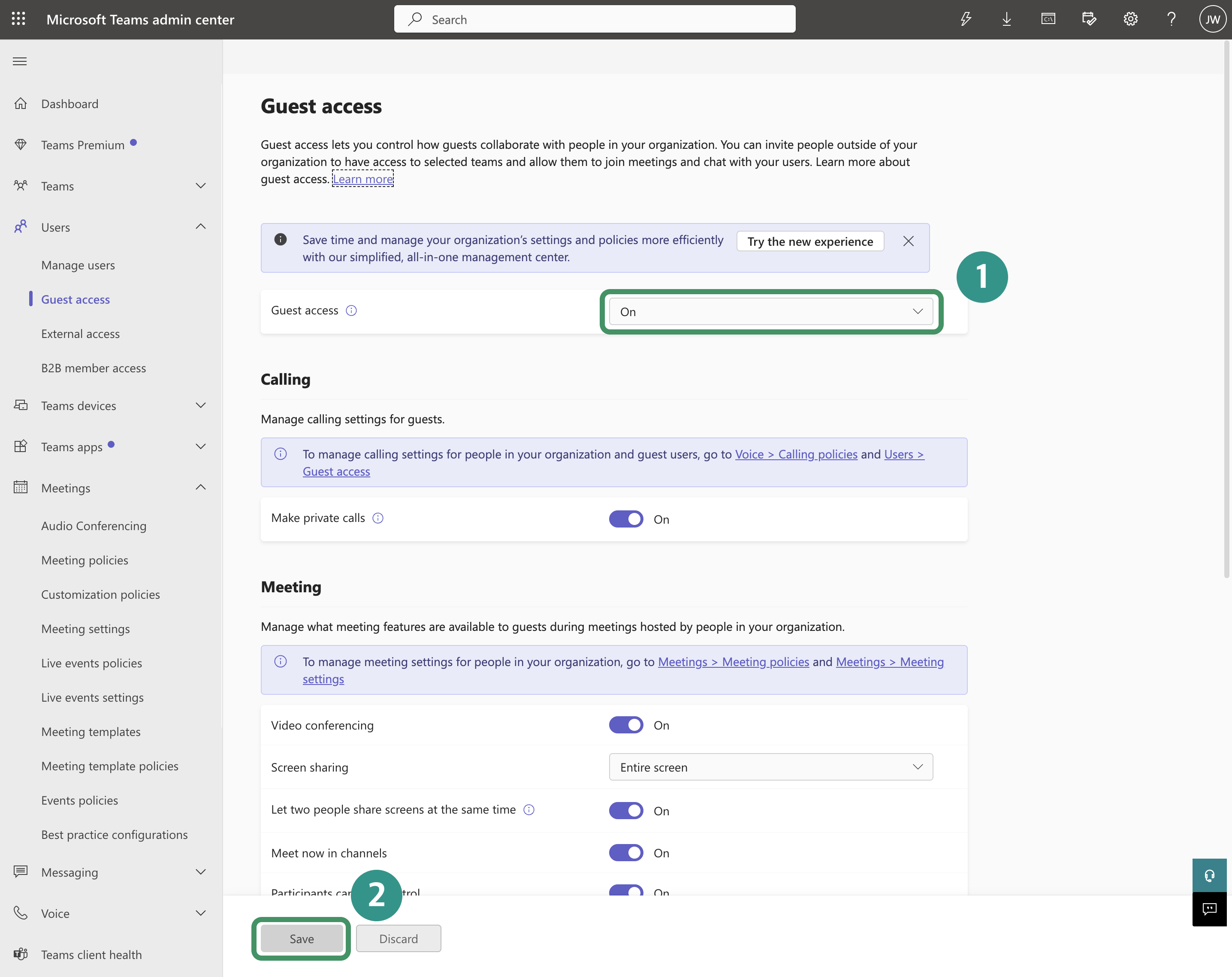Click the page vertical scrollbar
This screenshot has width=1232, height=977.
click(x=1226, y=308)
